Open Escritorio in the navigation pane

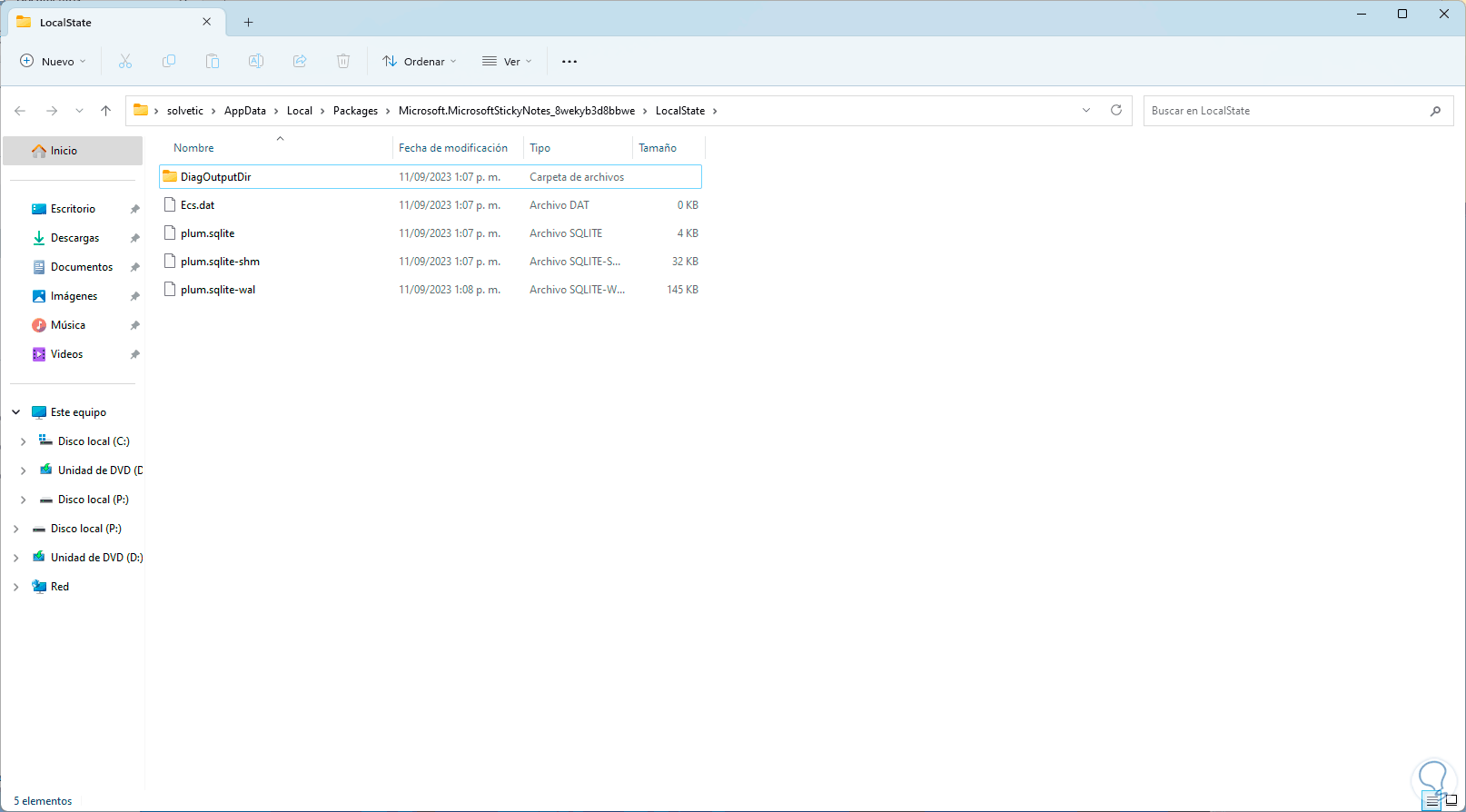73,209
